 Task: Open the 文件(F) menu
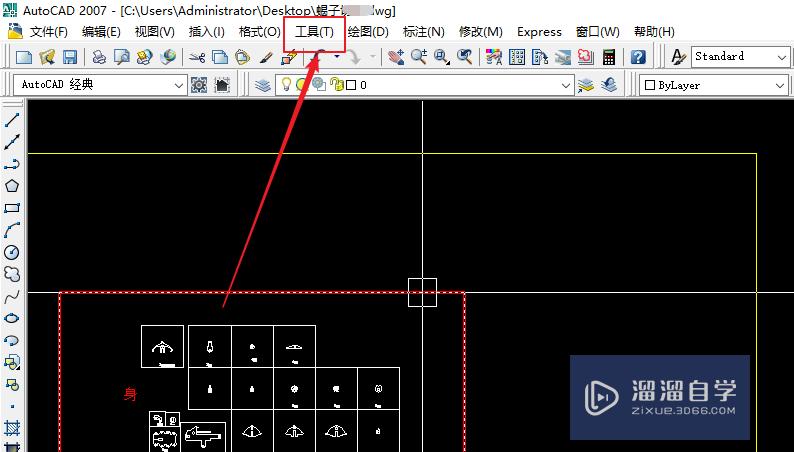tap(49, 32)
